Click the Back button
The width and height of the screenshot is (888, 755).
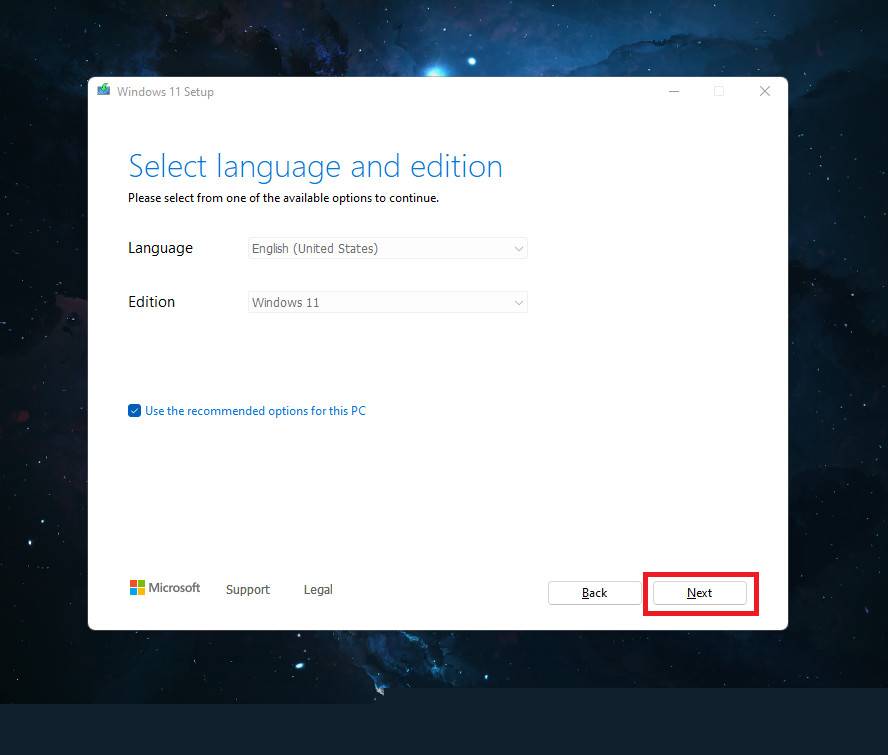click(595, 593)
